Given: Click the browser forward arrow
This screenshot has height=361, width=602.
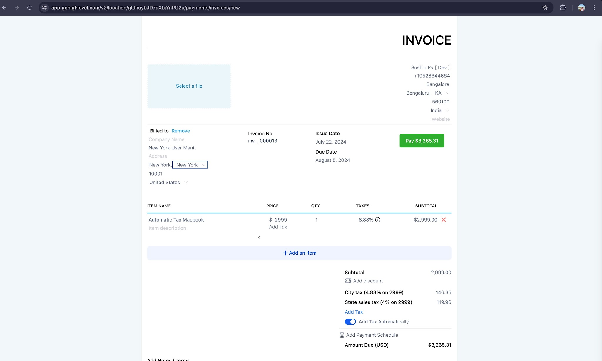Looking at the screenshot, I should [x=17, y=7].
